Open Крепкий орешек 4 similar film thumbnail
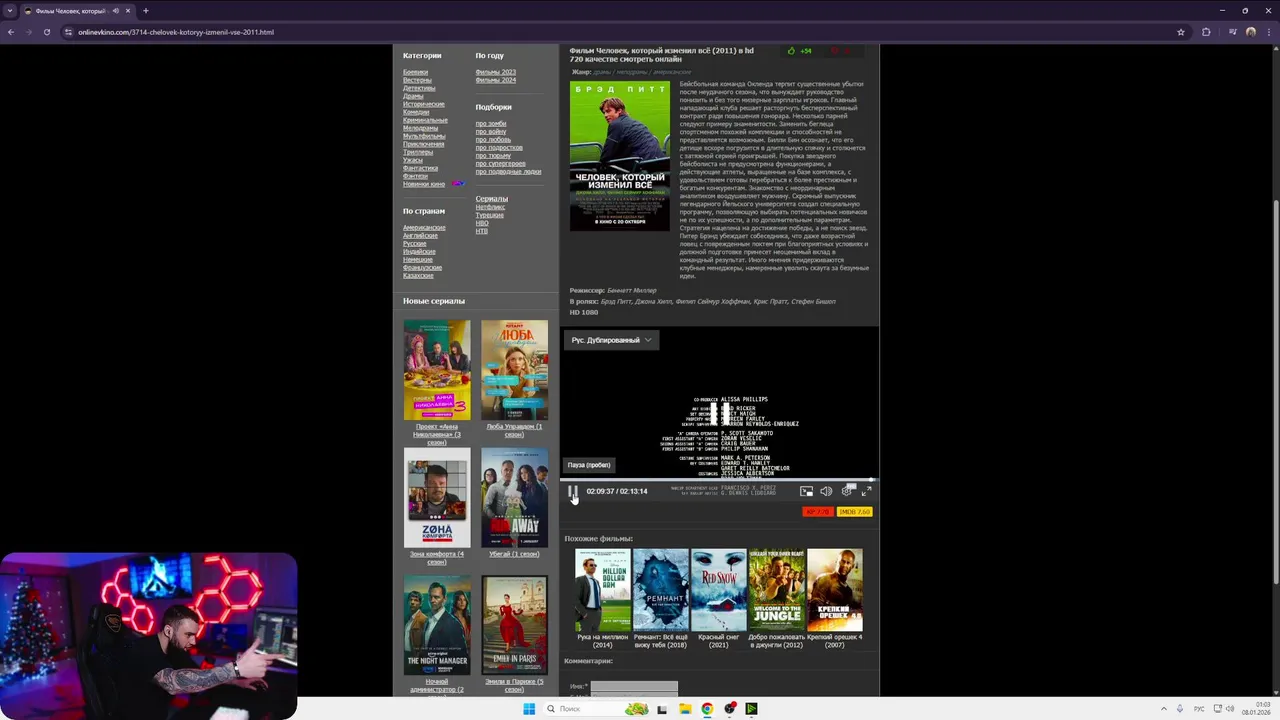Viewport: 1280px width, 720px height. (835, 590)
